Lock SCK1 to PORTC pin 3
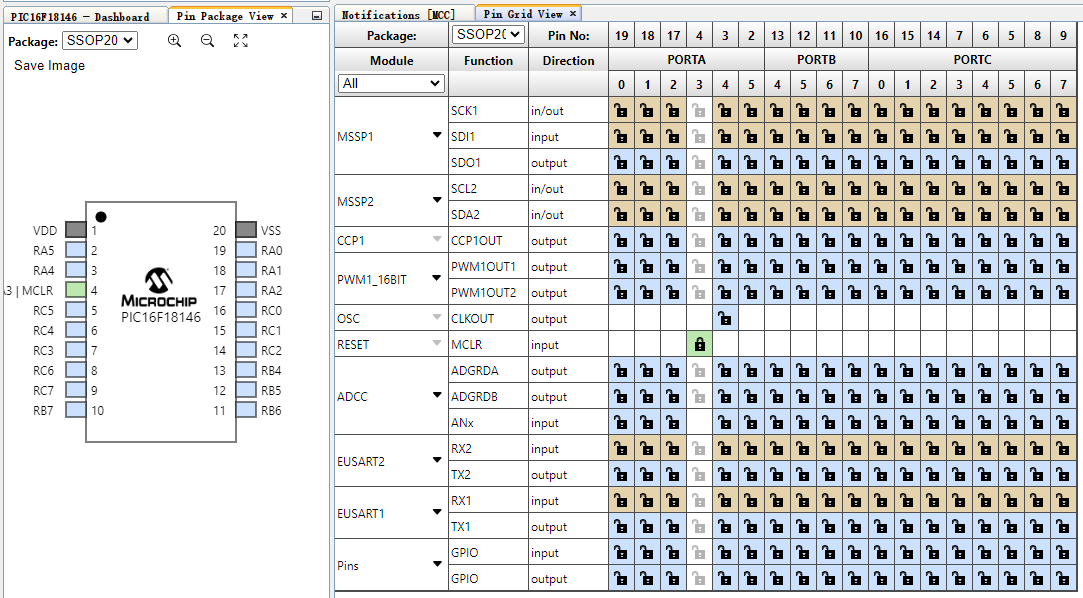This screenshot has width=1083, height=598. [x=959, y=110]
